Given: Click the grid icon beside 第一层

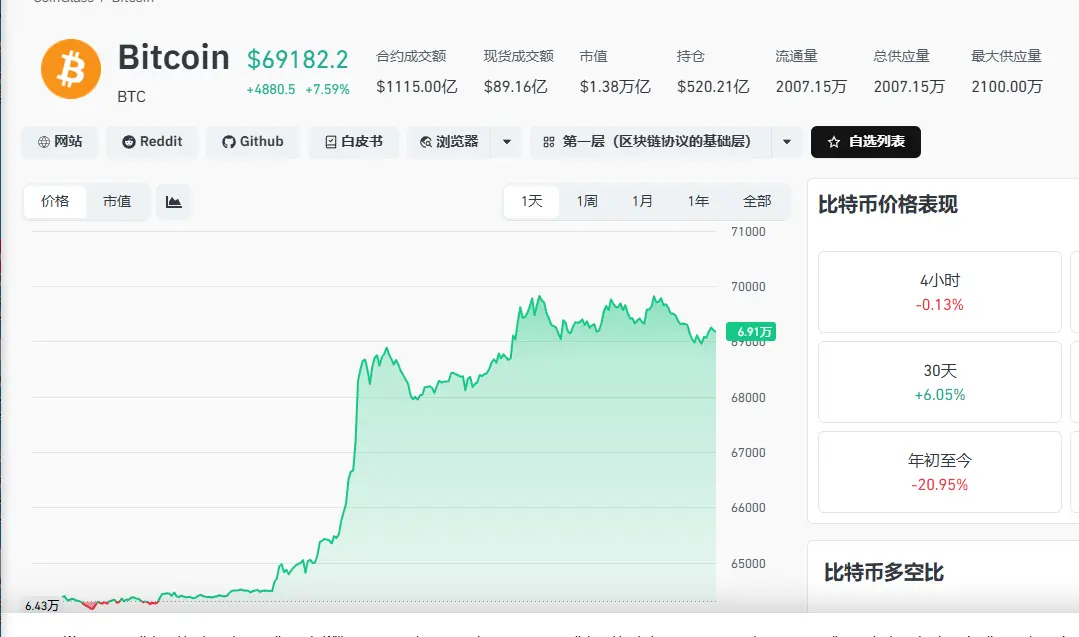Looking at the screenshot, I should click(x=548, y=142).
